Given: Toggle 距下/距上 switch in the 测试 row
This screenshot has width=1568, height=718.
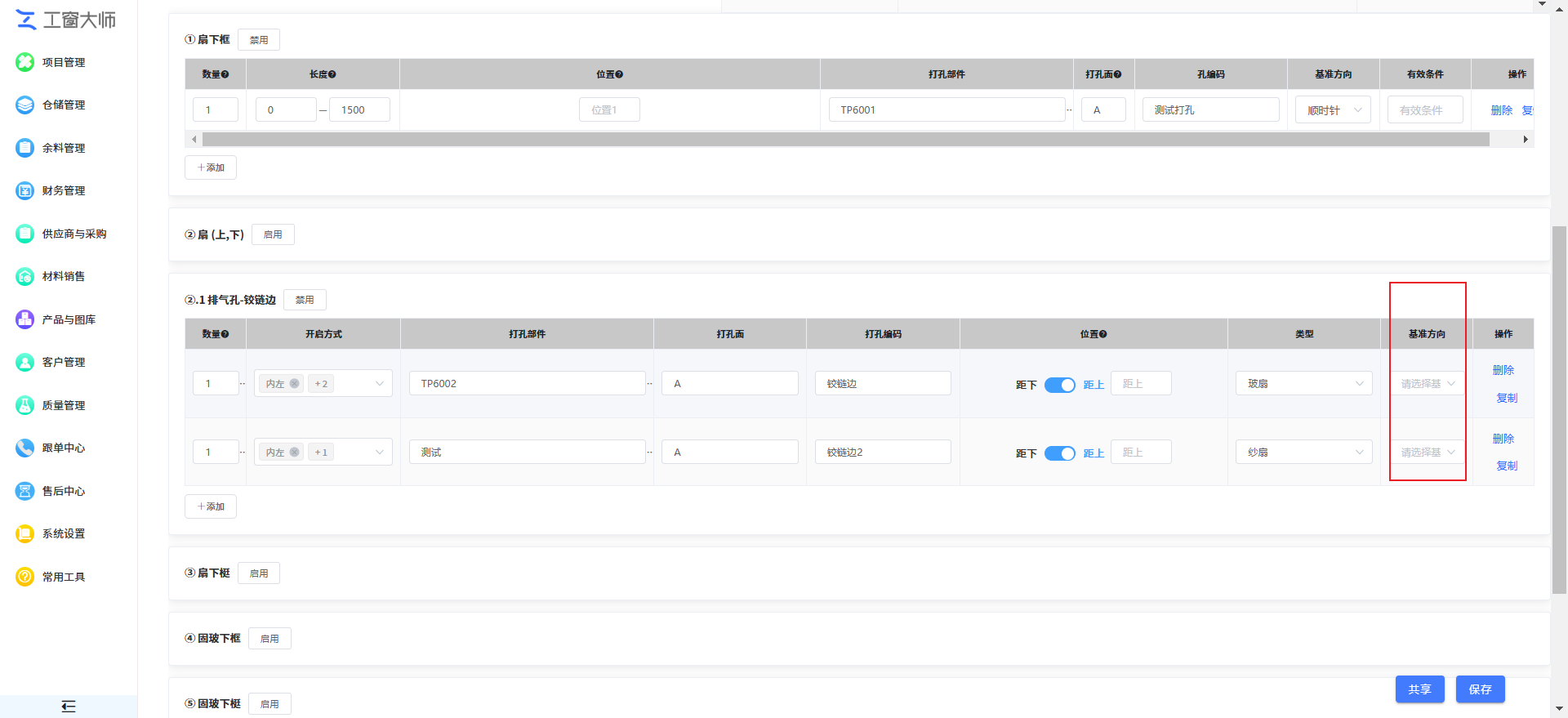Looking at the screenshot, I should pos(1059,453).
